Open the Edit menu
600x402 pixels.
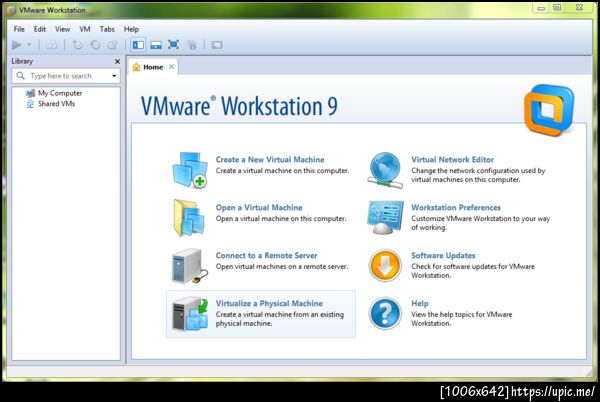coord(39,29)
